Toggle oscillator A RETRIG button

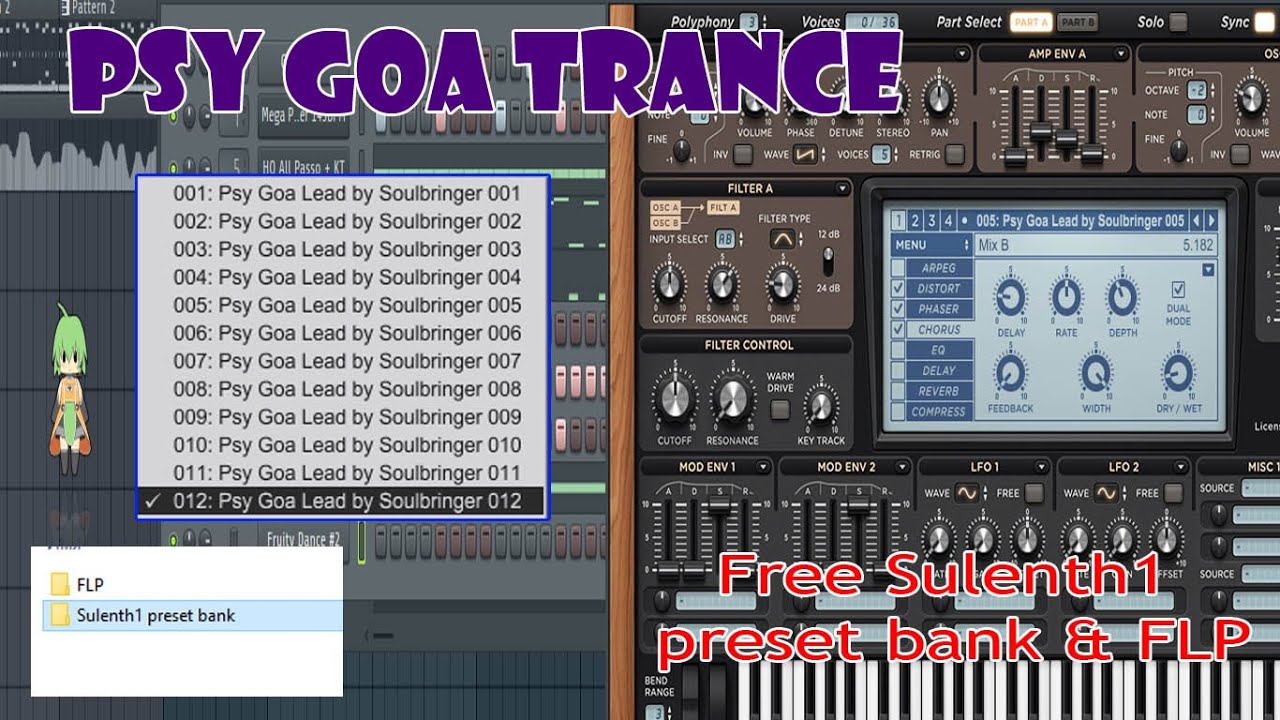click(x=955, y=154)
